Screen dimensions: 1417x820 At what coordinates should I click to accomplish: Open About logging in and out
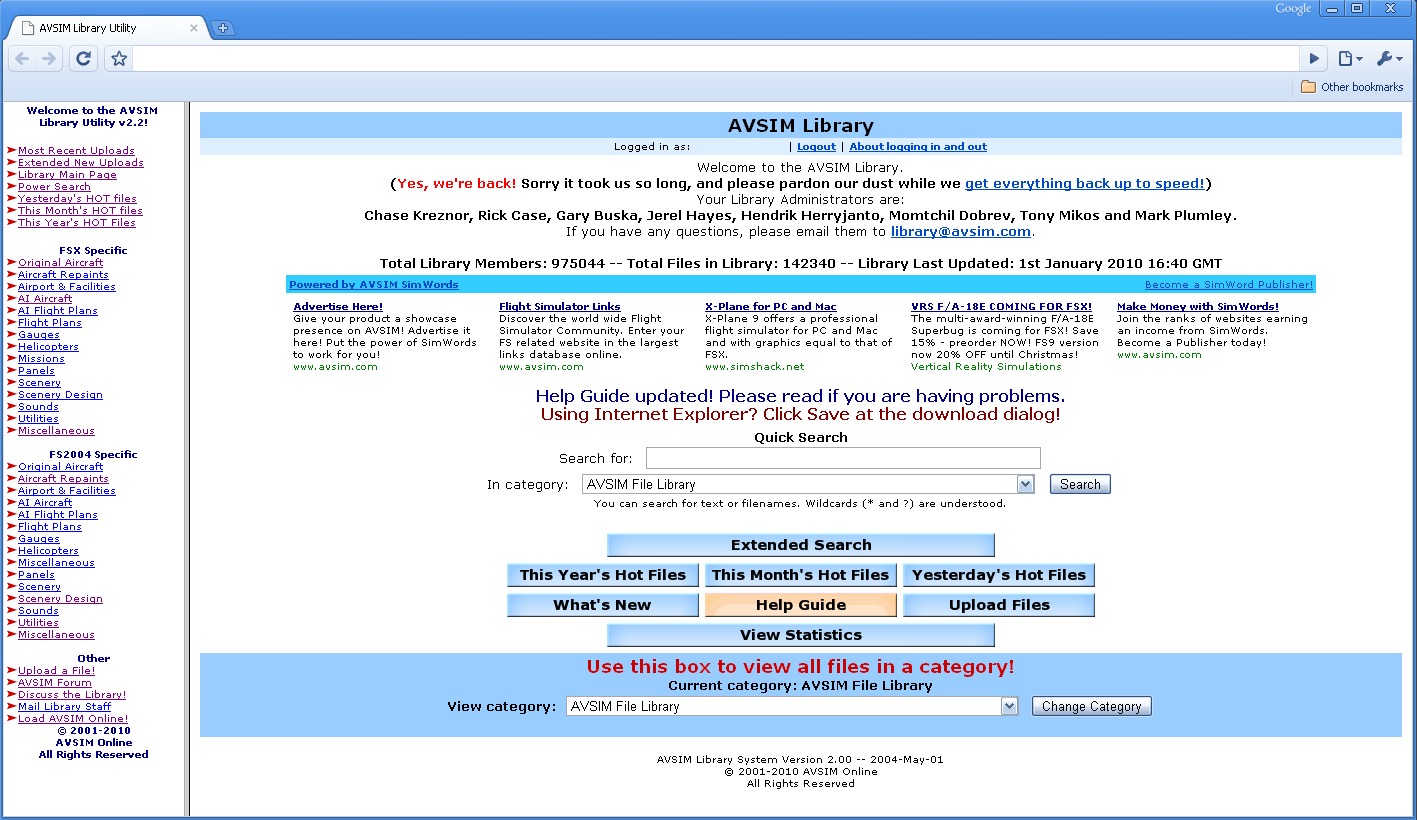[x=918, y=147]
